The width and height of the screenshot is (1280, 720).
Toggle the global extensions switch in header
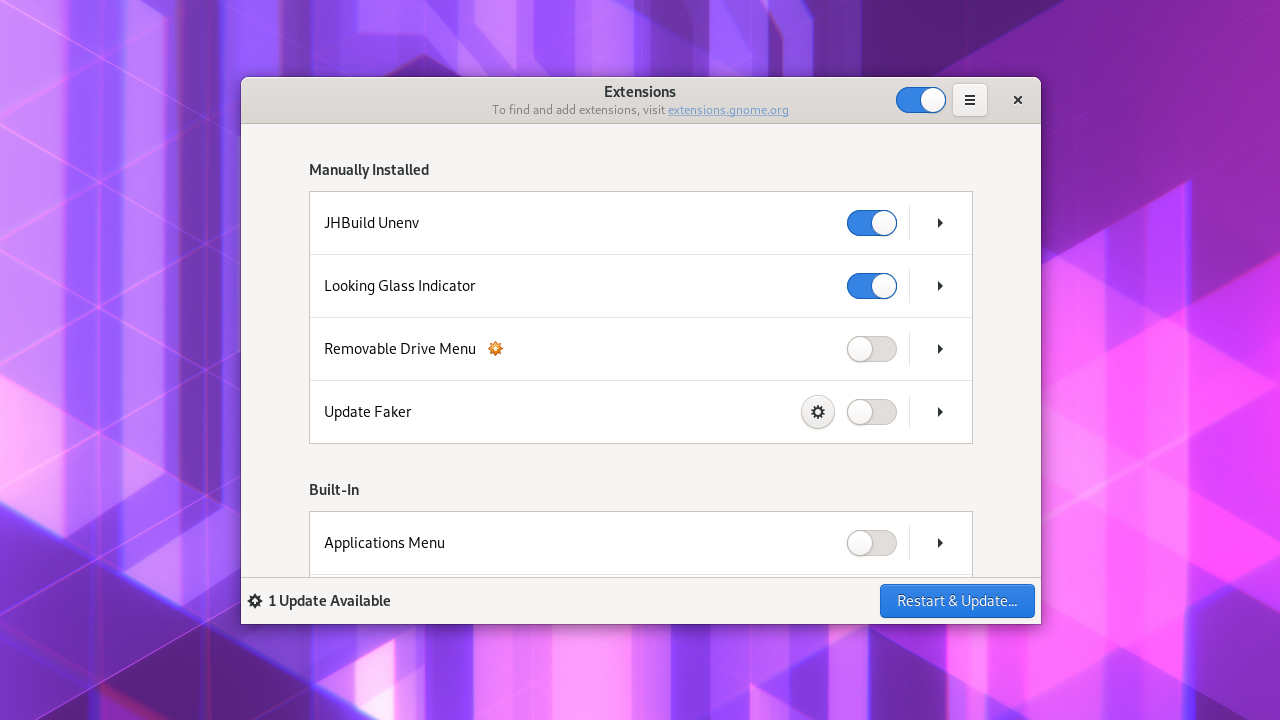pyautogui.click(x=920, y=100)
